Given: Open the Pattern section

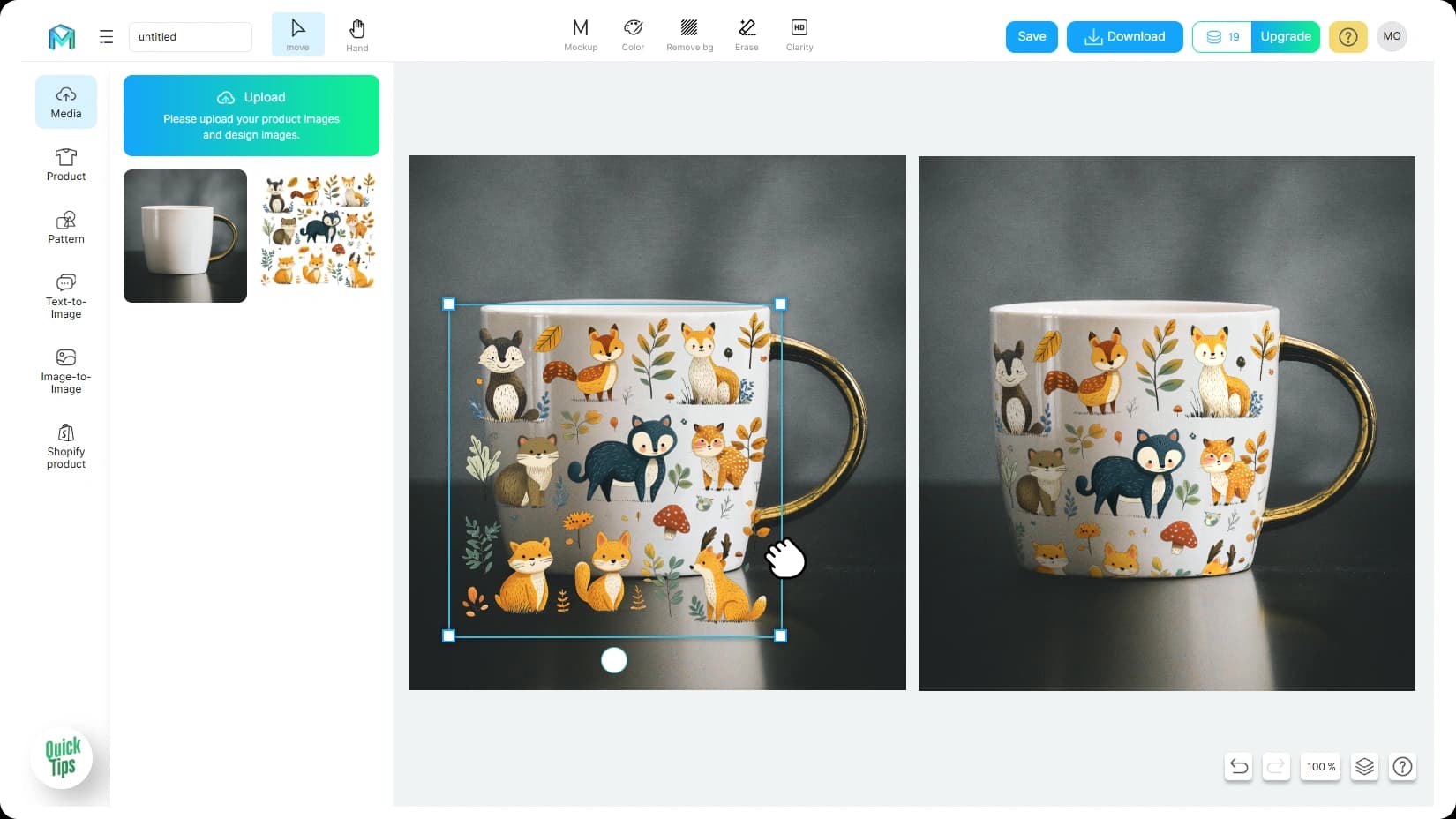Looking at the screenshot, I should click(x=66, y=228).
